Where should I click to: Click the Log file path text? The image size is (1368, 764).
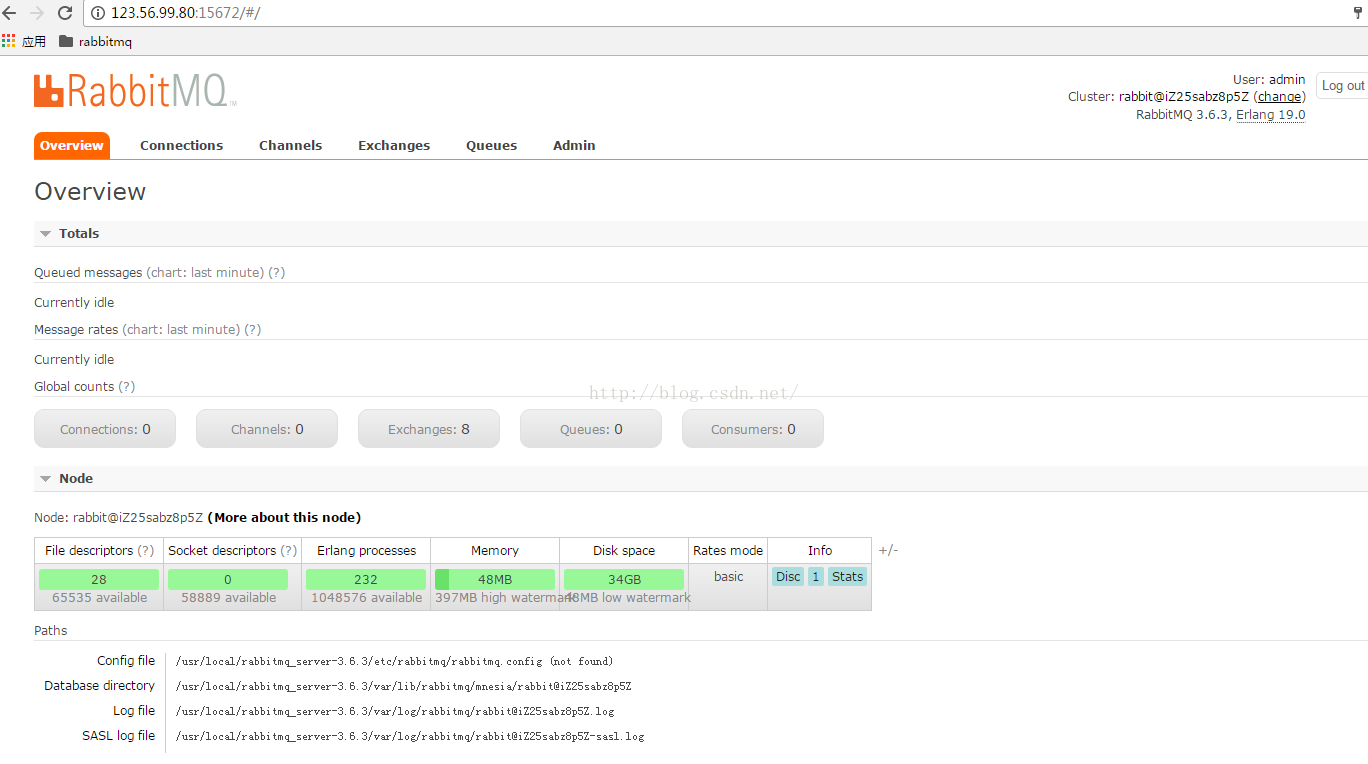[395, 711]
